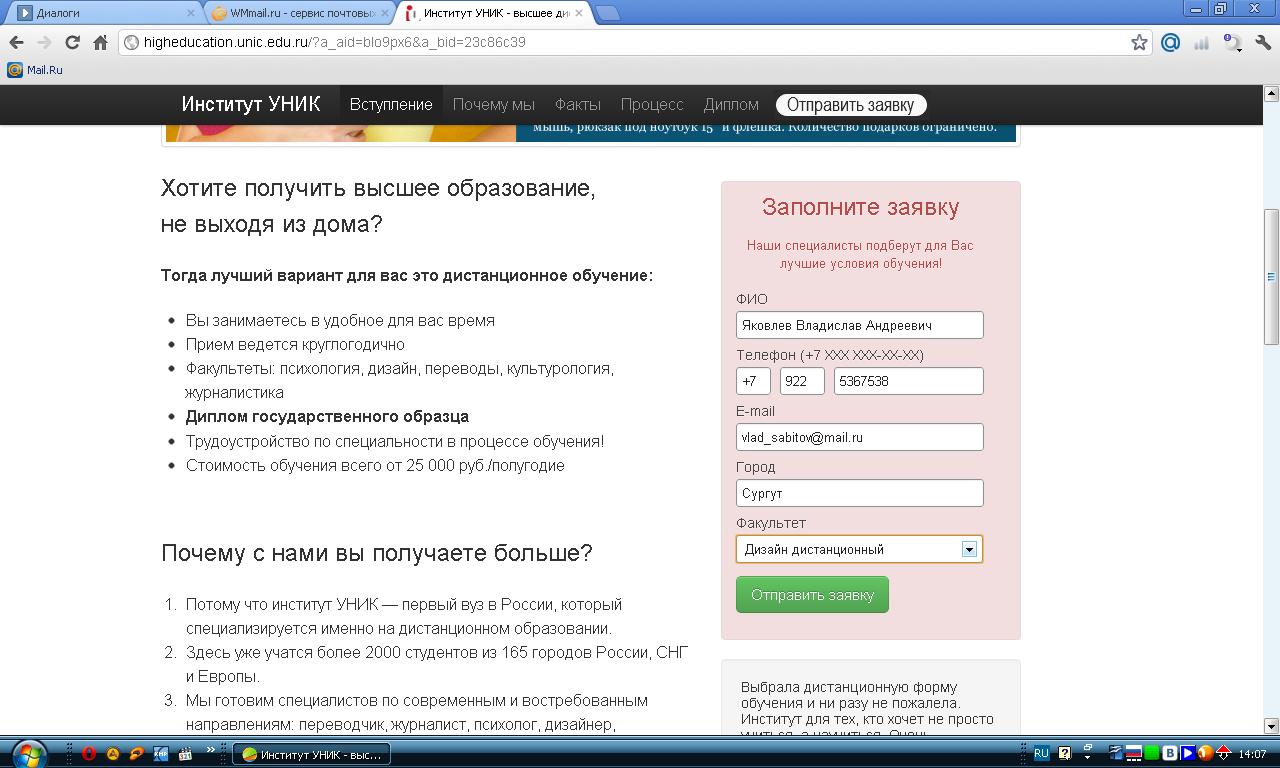Close the Институт УНИК tab
Image resolution: width=1280 pixels, height=768 pixels.
pos(581,13)
